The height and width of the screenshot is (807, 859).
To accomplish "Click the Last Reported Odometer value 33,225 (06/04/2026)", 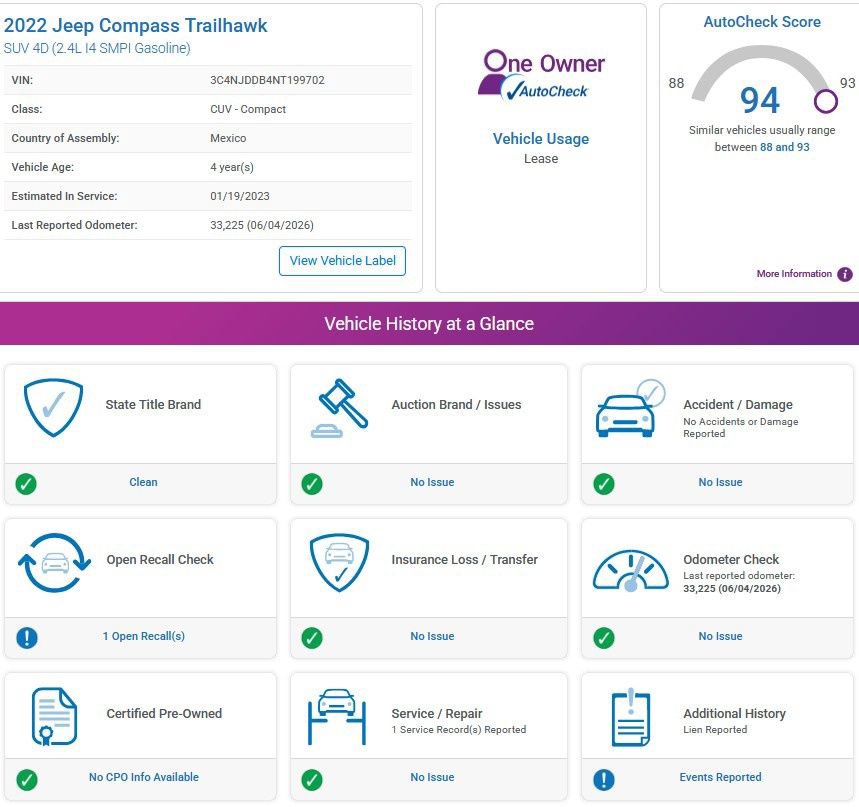I will coord(262,225).
